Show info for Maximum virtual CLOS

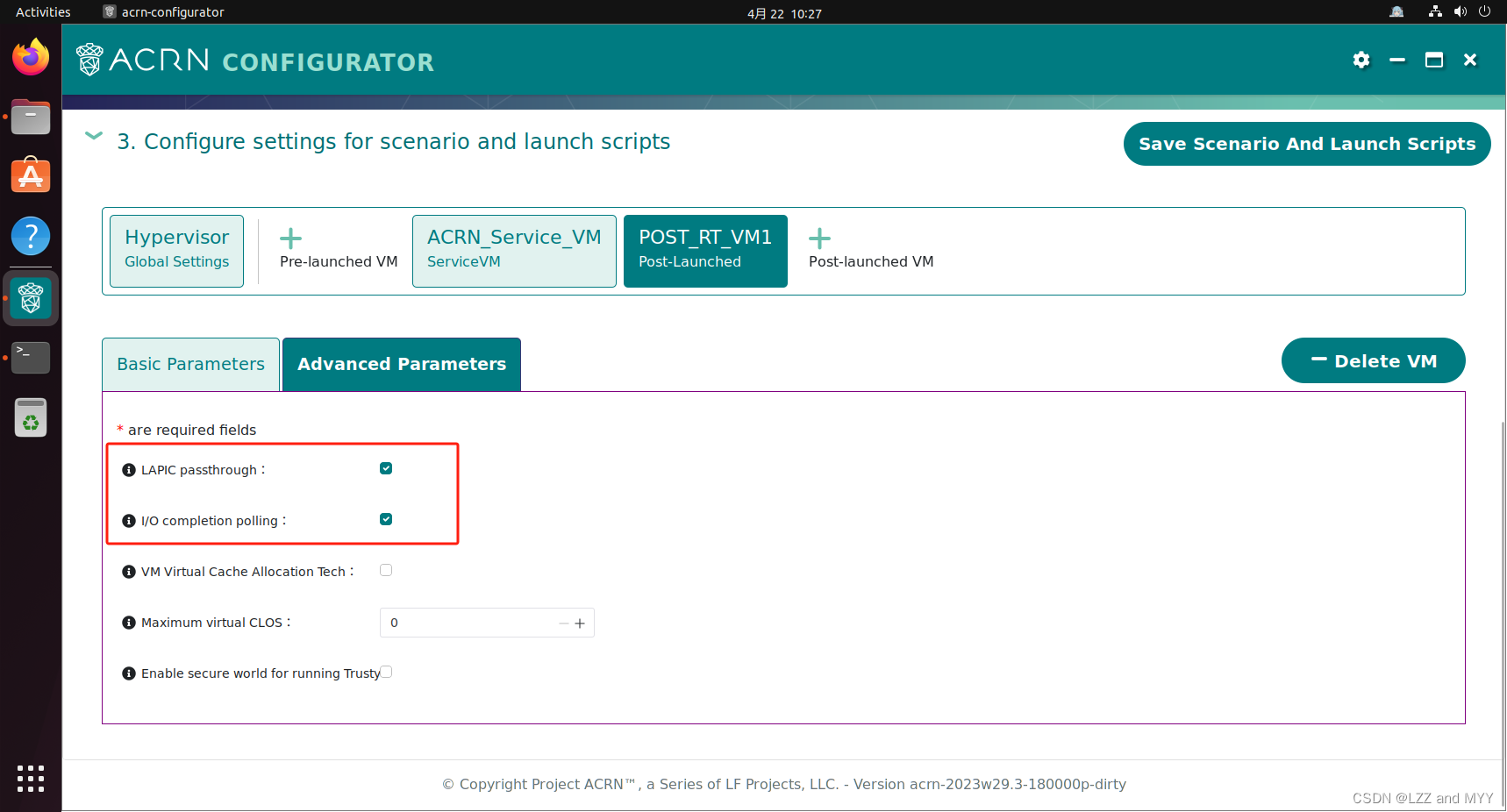(x=129, y=623)
